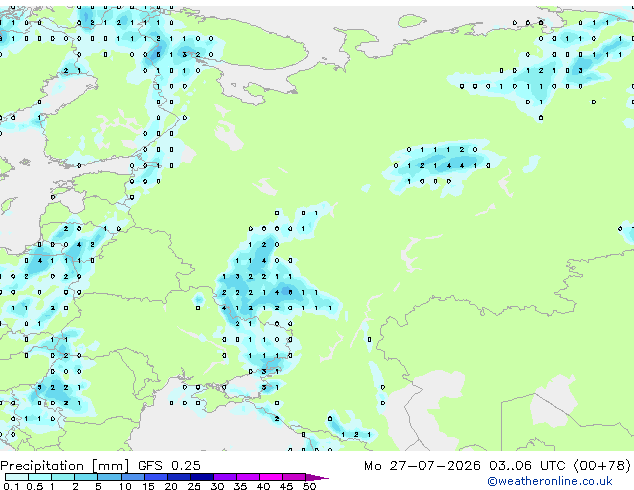Click the above-50 arrow tip of legend

pos(317,477)
